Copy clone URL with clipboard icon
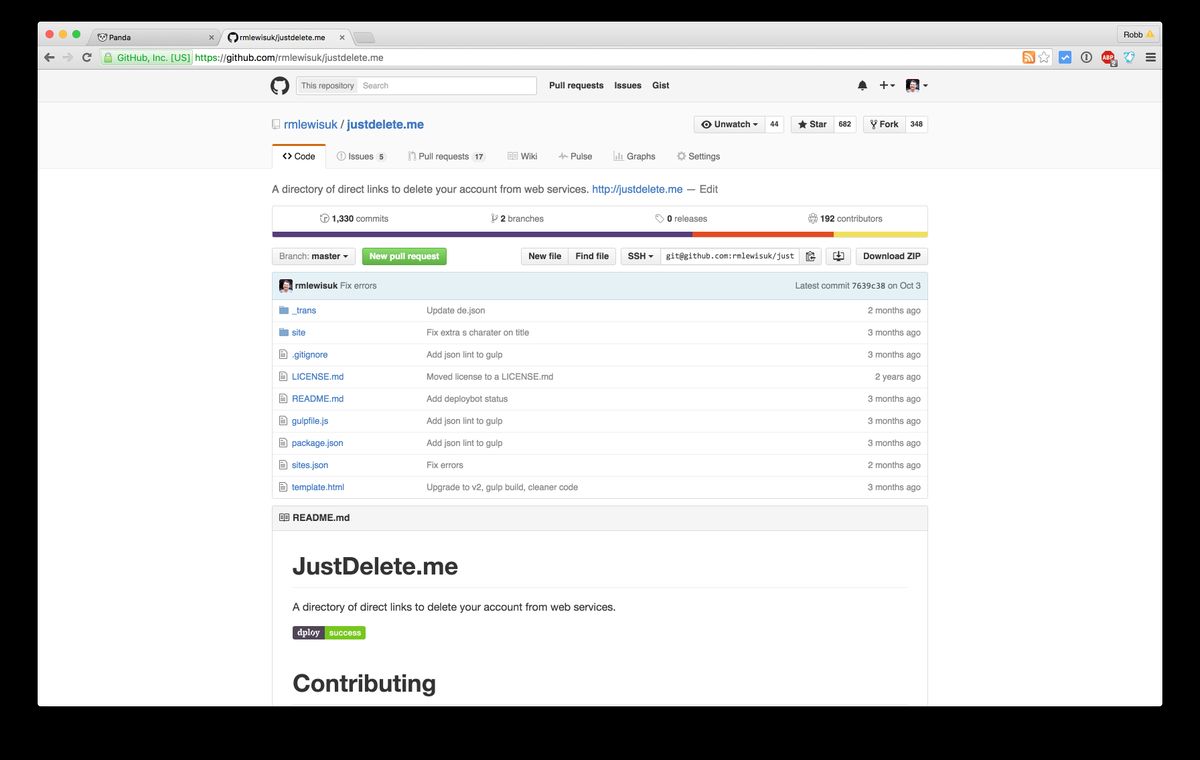Viewport: 1200px width, 760px height. (x=811, y=256)
